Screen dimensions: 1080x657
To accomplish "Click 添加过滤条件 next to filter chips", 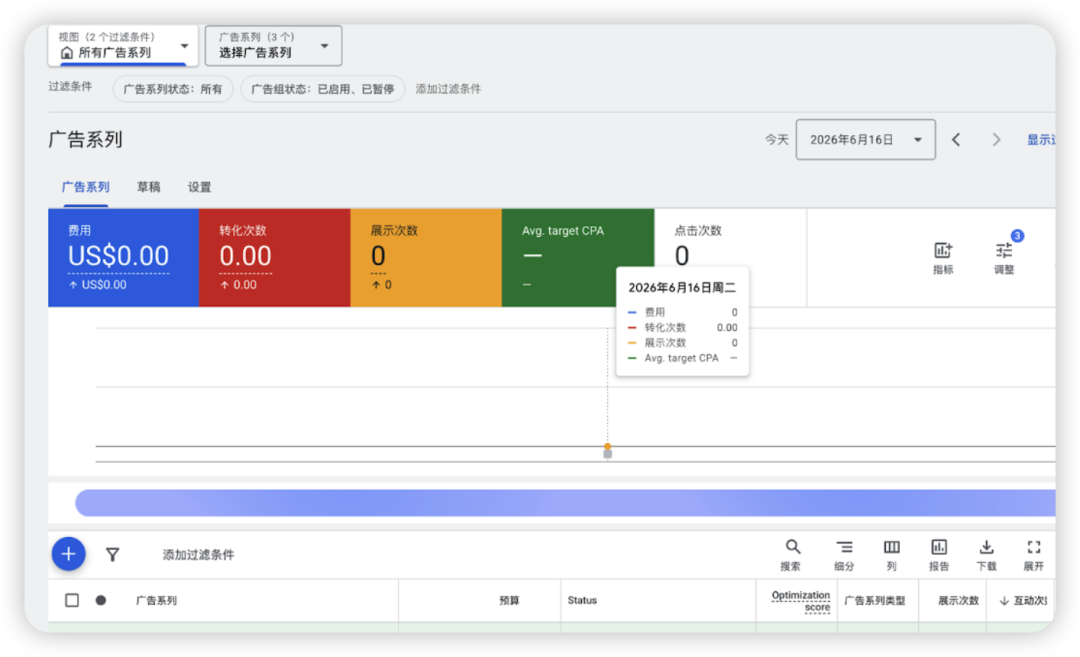I will [448, 89].
